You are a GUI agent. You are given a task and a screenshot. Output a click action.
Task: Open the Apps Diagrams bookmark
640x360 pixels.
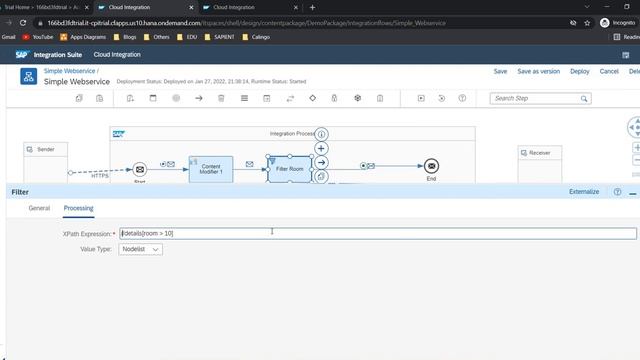tap(83, 37)
